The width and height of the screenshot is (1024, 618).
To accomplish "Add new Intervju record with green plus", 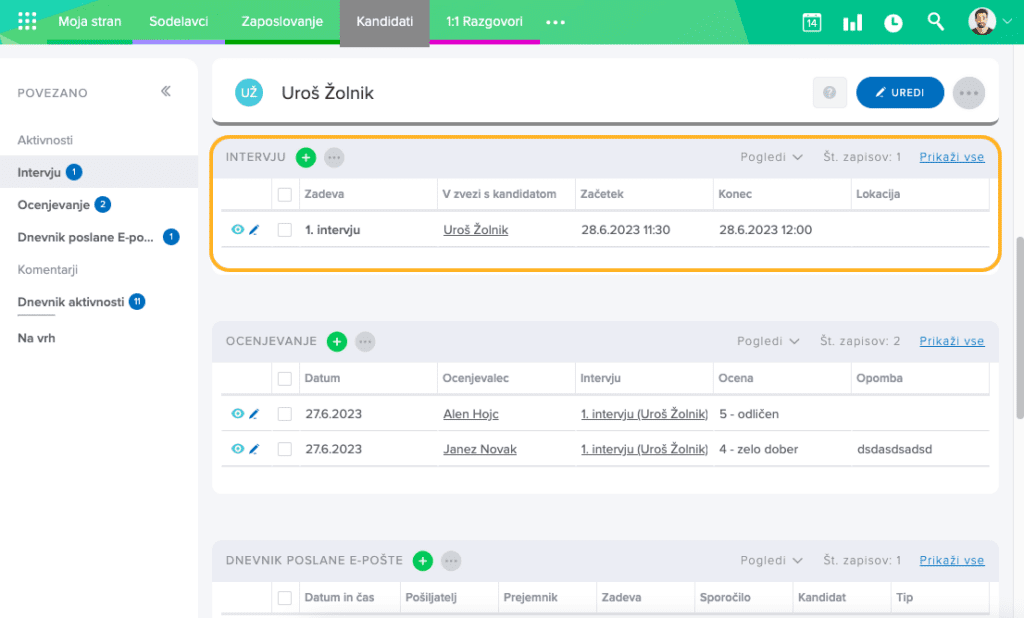I will 306,157.
